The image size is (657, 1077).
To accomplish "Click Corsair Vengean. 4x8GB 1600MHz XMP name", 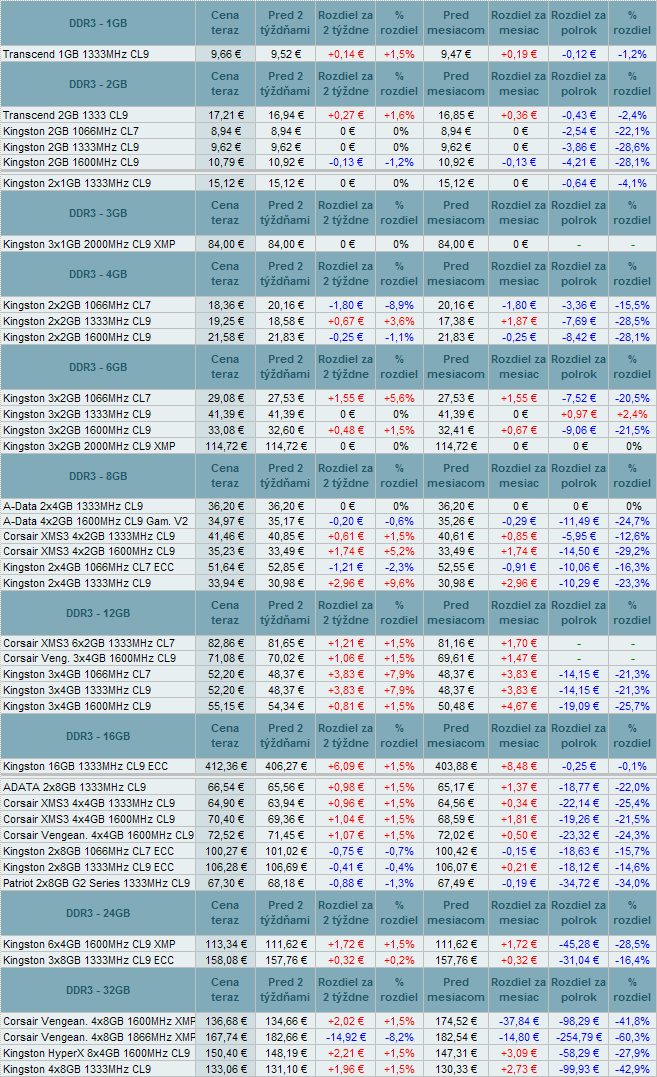I will (99, 1021).
